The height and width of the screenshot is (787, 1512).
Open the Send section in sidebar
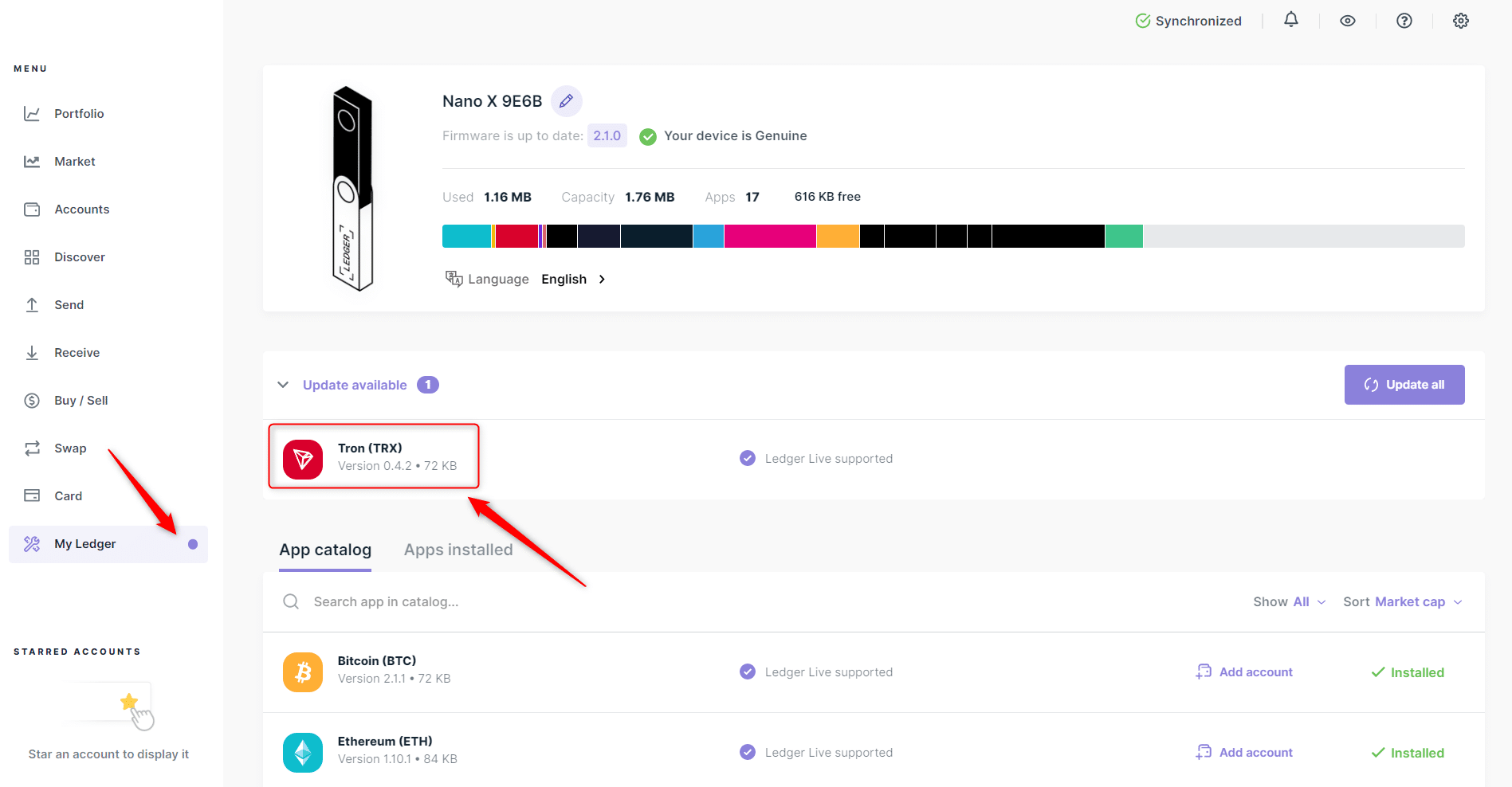click(69, 304)
